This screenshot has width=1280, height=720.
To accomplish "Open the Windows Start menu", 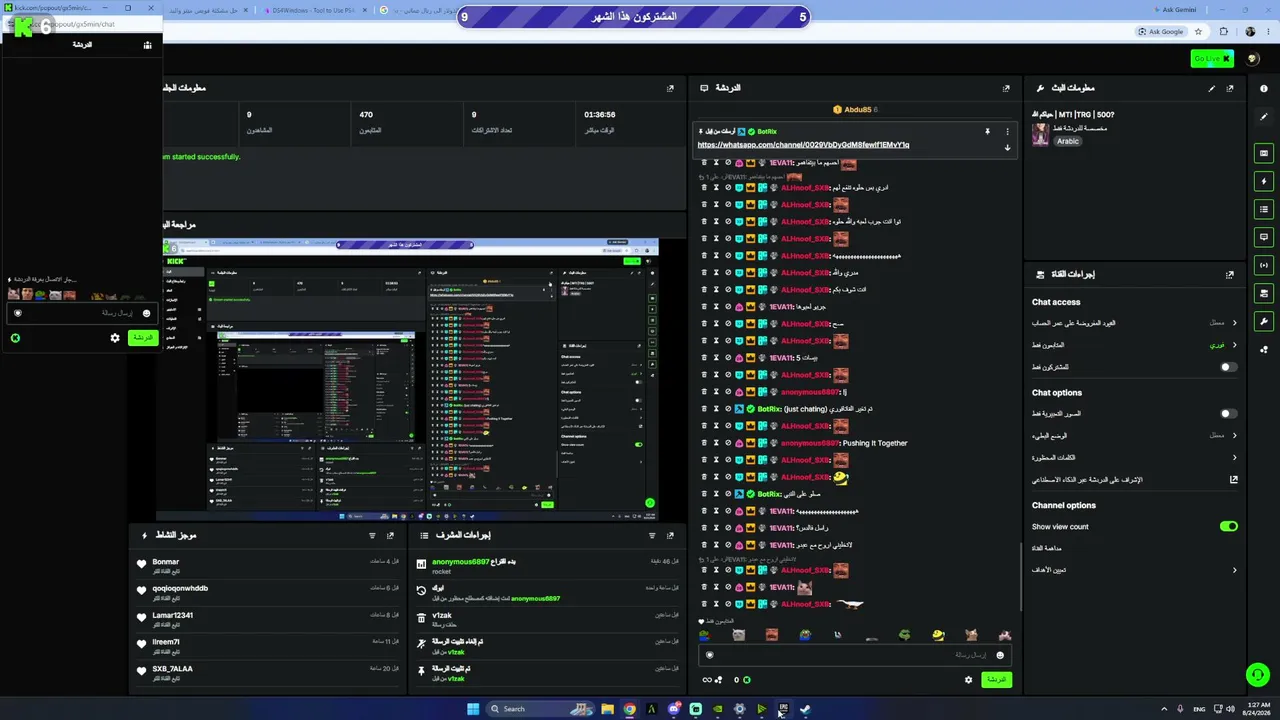I will [x=473, y=709].
